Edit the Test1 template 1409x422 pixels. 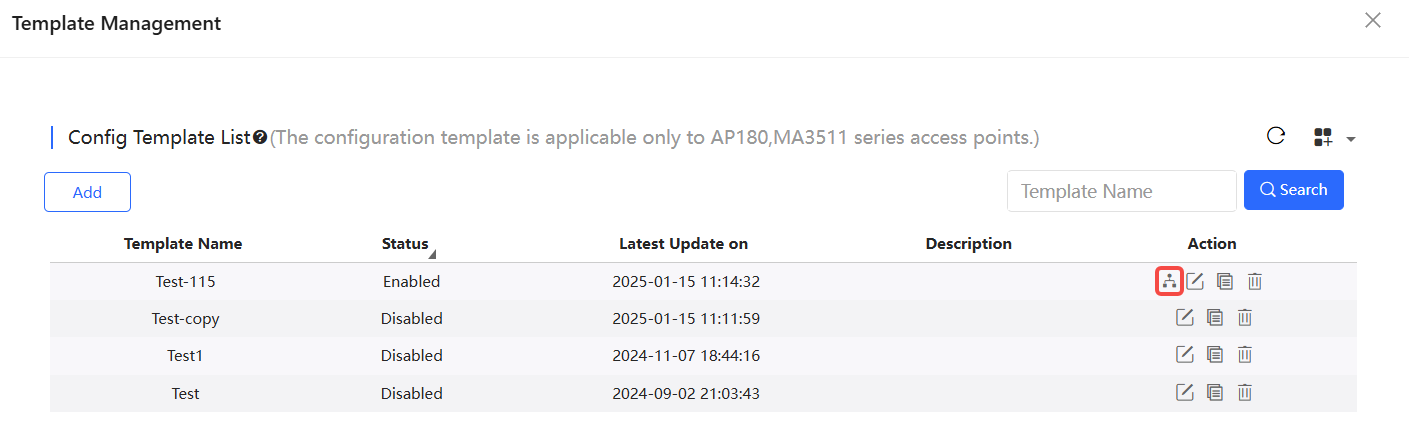click(x=1185, y=354)
